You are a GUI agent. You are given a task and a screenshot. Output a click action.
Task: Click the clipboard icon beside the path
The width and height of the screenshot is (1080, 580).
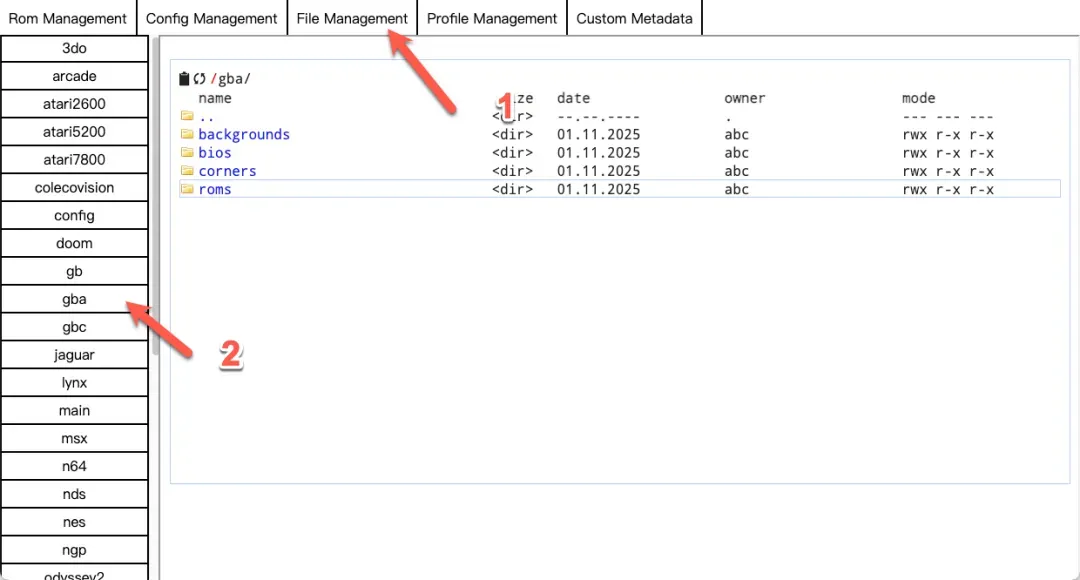point(184,79)
